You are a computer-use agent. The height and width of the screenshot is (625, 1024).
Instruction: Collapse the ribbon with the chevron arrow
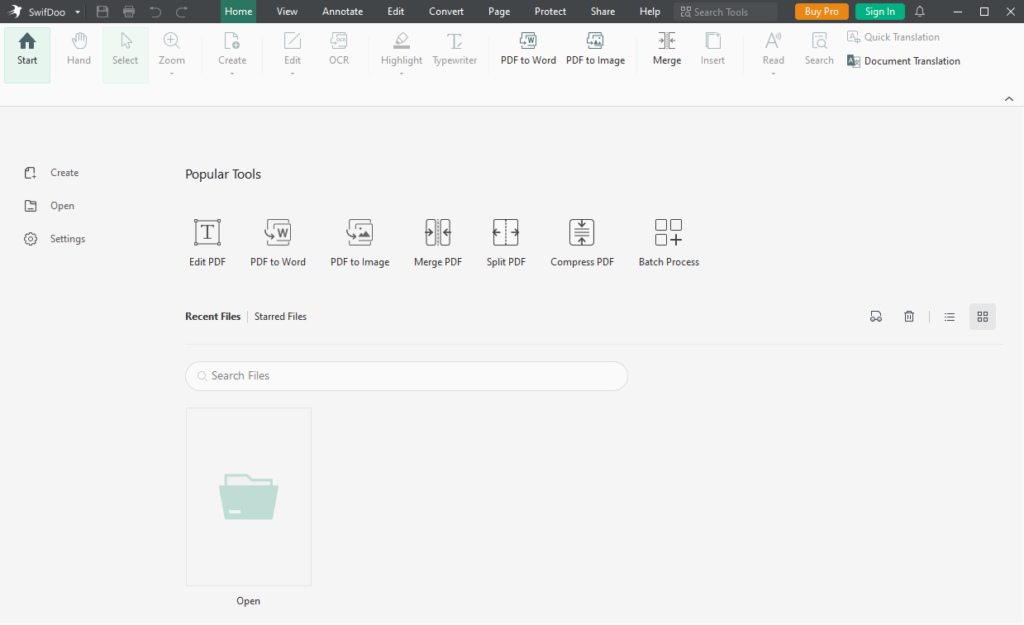(x=1008, y=99)
